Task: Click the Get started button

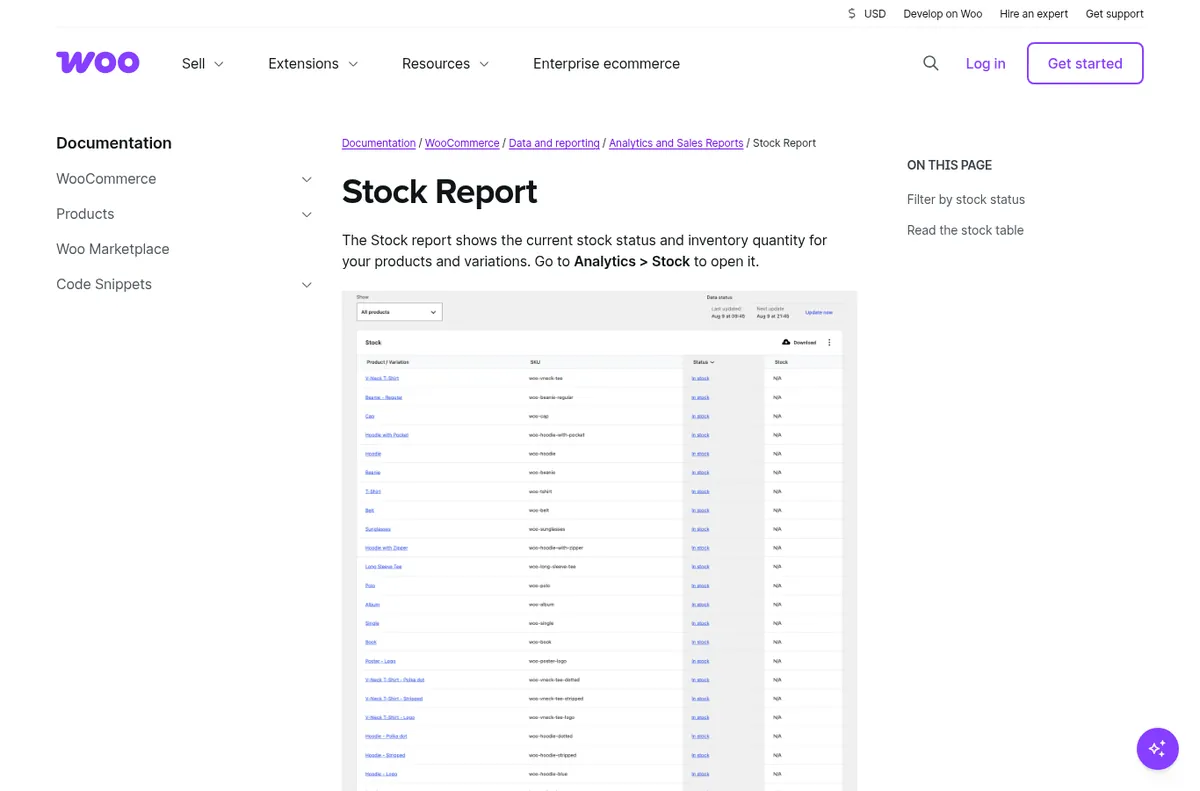Action: click(1085, 63)
